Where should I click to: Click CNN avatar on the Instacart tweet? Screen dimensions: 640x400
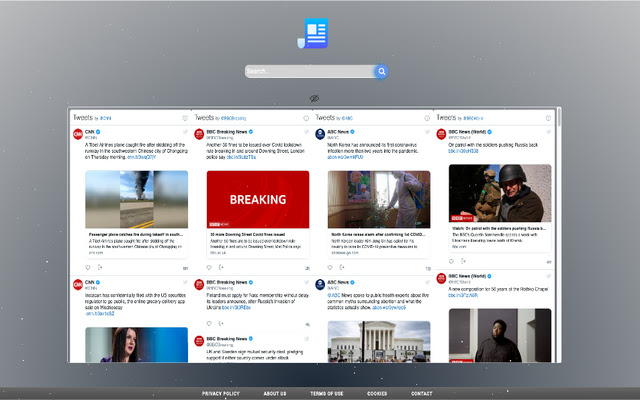78,284
